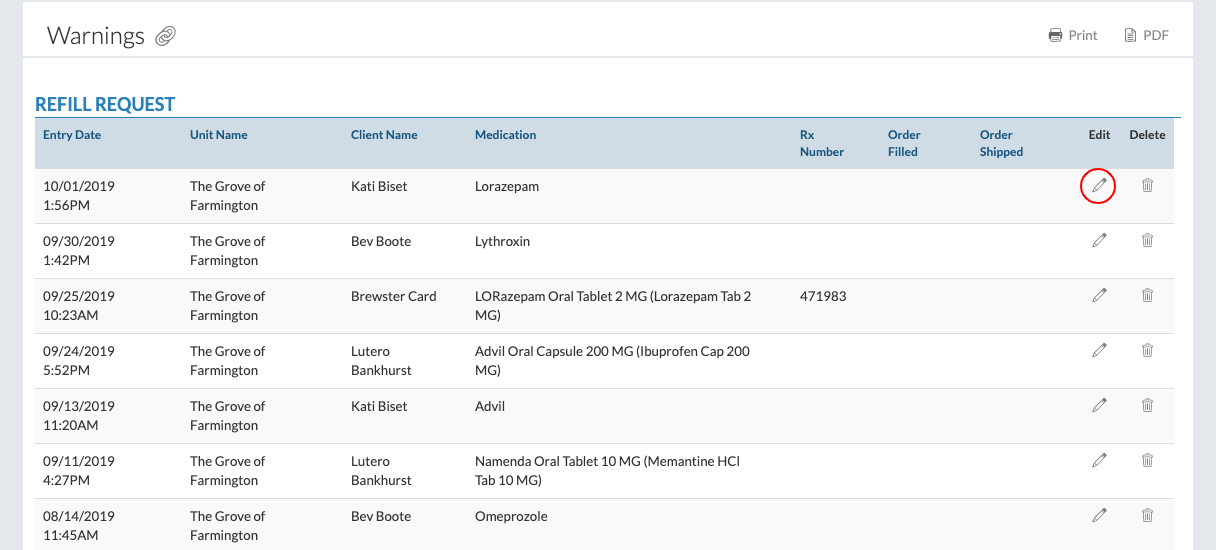
Task: Delete the Bev Boote Lythroxin entry
Action: 1147,240
